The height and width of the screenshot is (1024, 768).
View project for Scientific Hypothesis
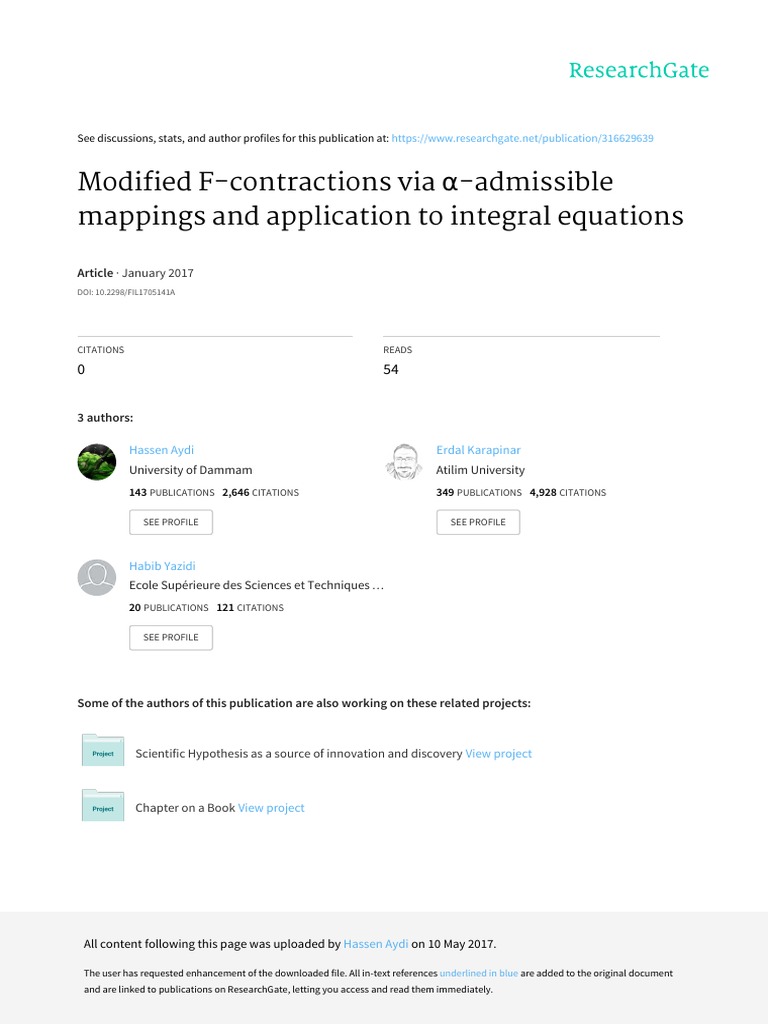pyautogui.click(x=499, y=754)
